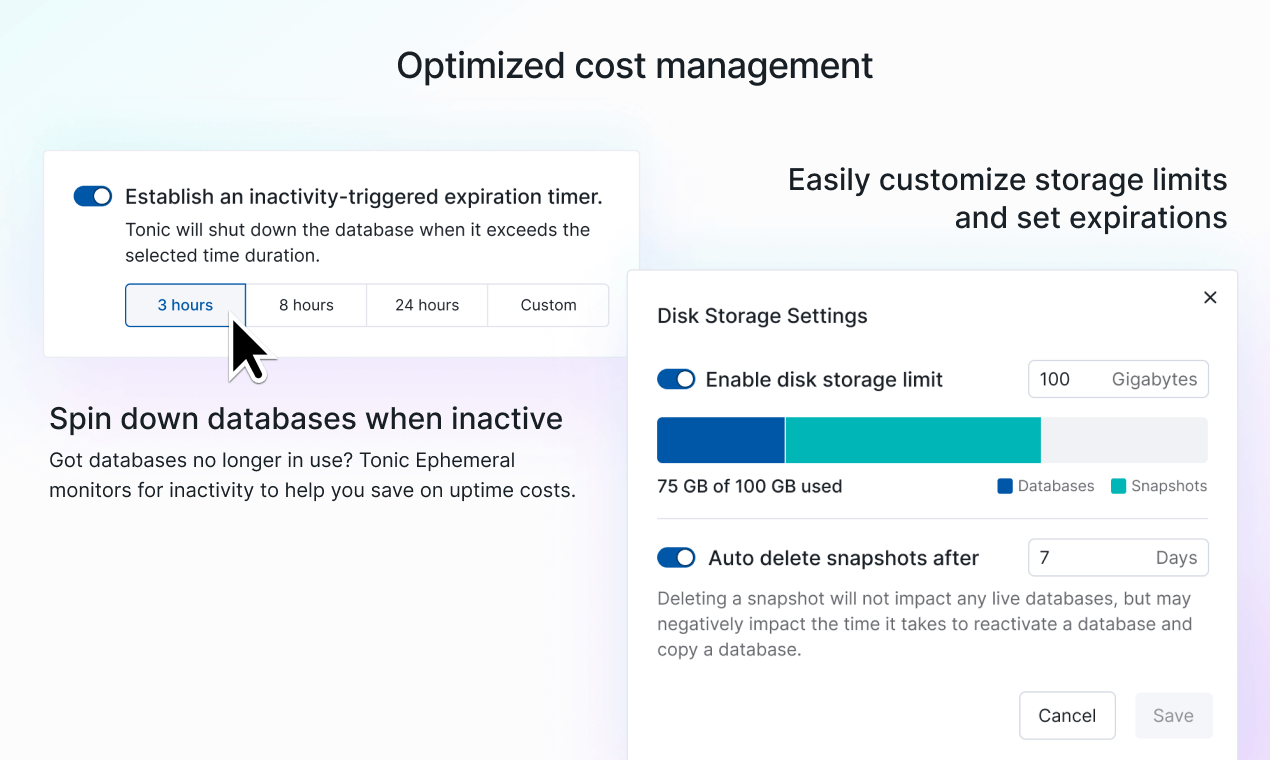Edit the 7 Days snapshot expiration field

click(1118, 557)
